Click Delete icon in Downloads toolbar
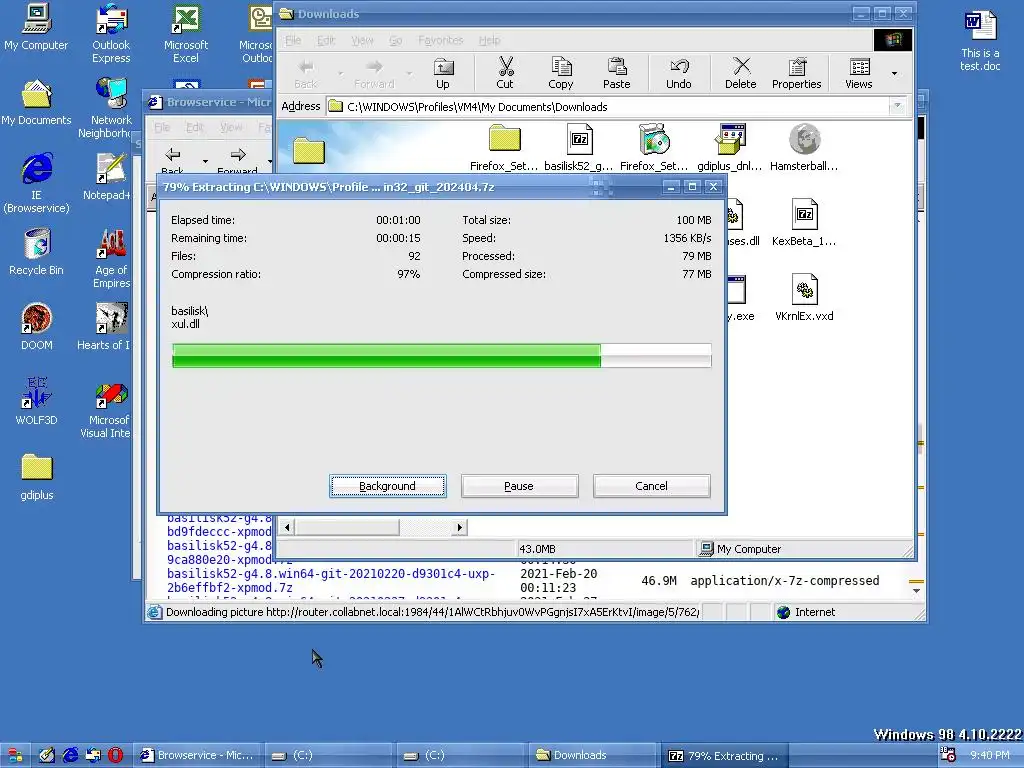1024x768 pixels. 741,73
